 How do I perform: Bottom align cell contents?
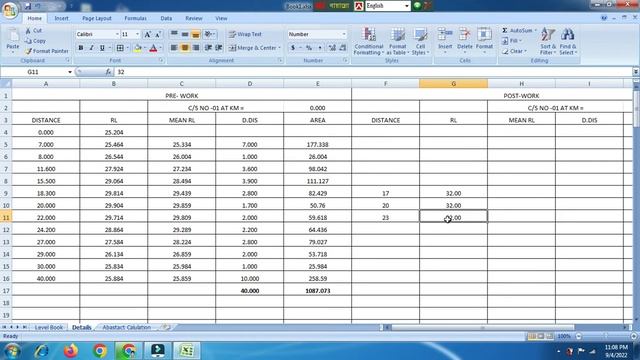coord(196,34)
